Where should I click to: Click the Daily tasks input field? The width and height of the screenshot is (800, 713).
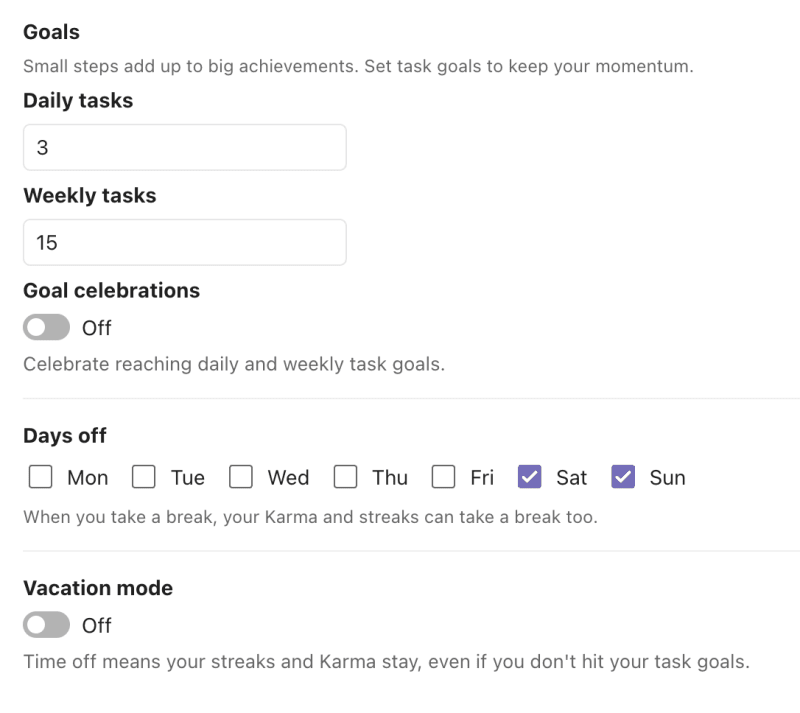(x=184, y=146)
